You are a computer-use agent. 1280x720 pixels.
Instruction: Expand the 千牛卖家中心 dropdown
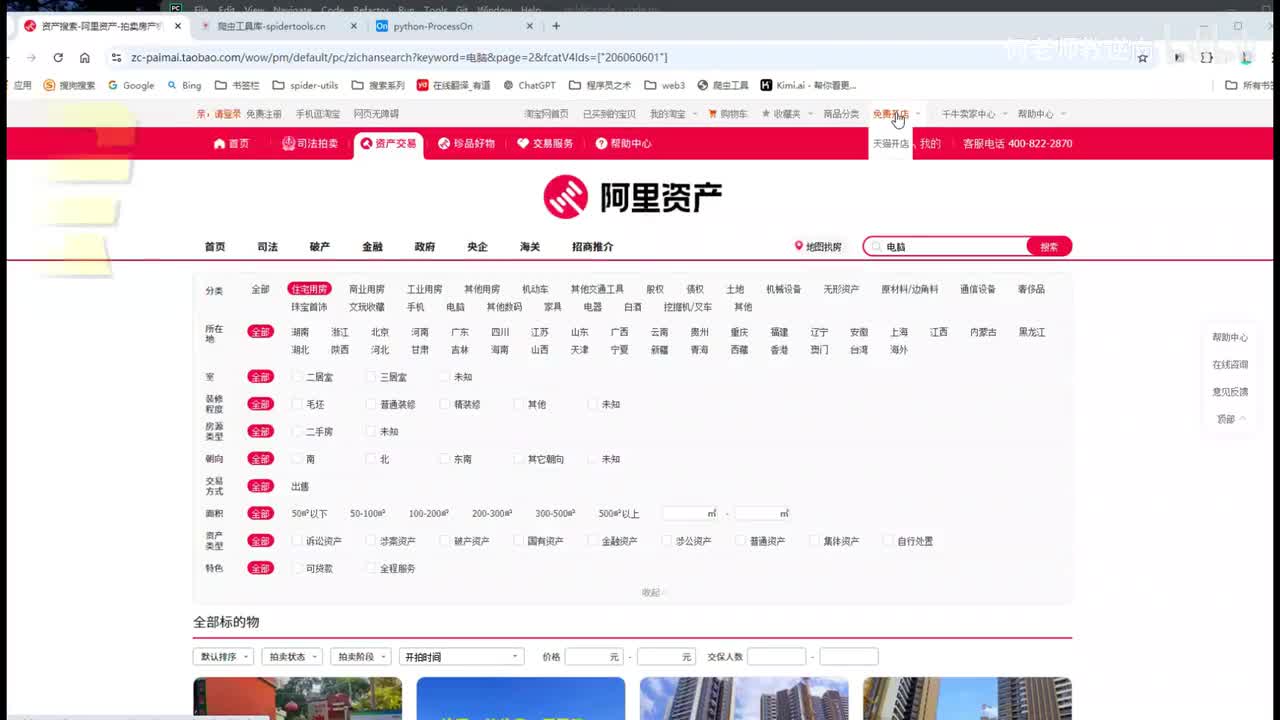coord(972,114)
